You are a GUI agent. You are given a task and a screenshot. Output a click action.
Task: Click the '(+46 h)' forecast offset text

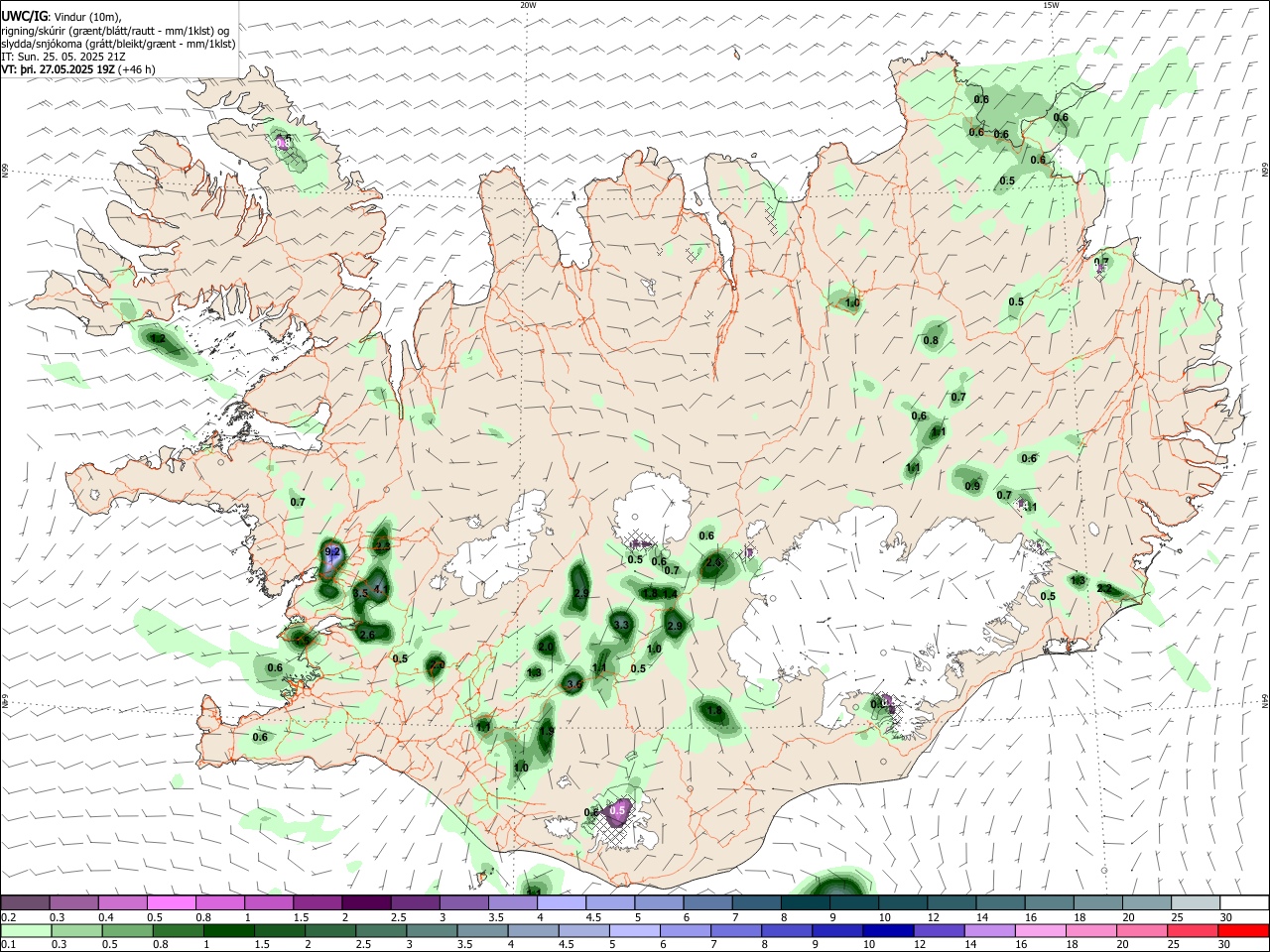click(x=137, y=70)
